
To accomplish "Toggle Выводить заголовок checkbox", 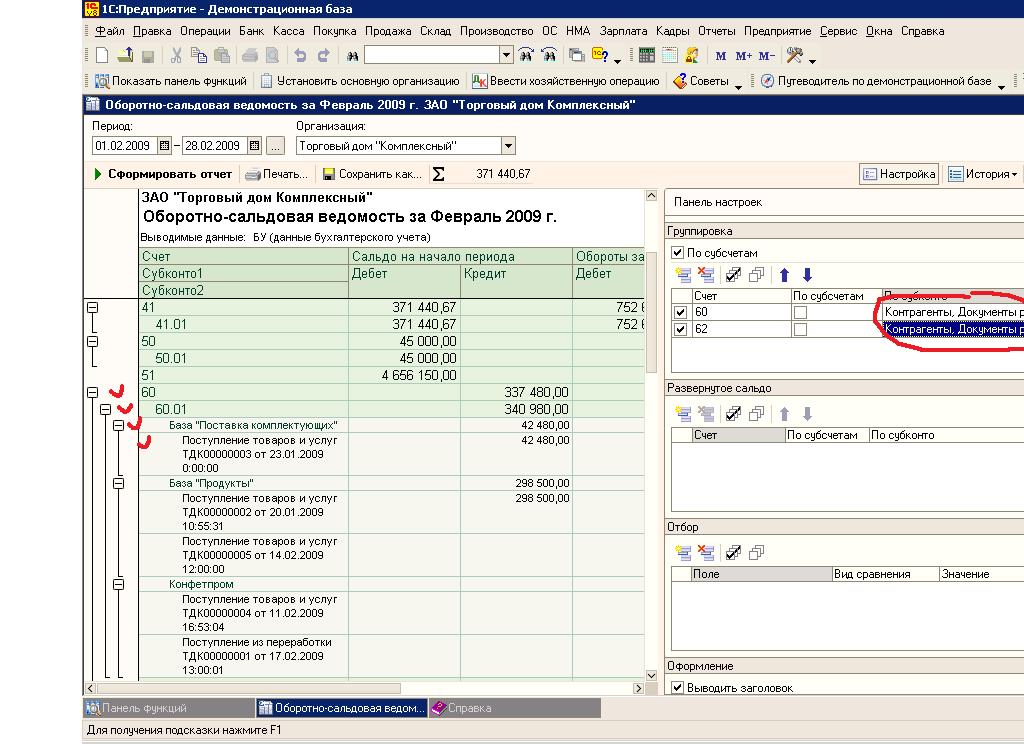I will pyautogui.click(x=677, y=687).
